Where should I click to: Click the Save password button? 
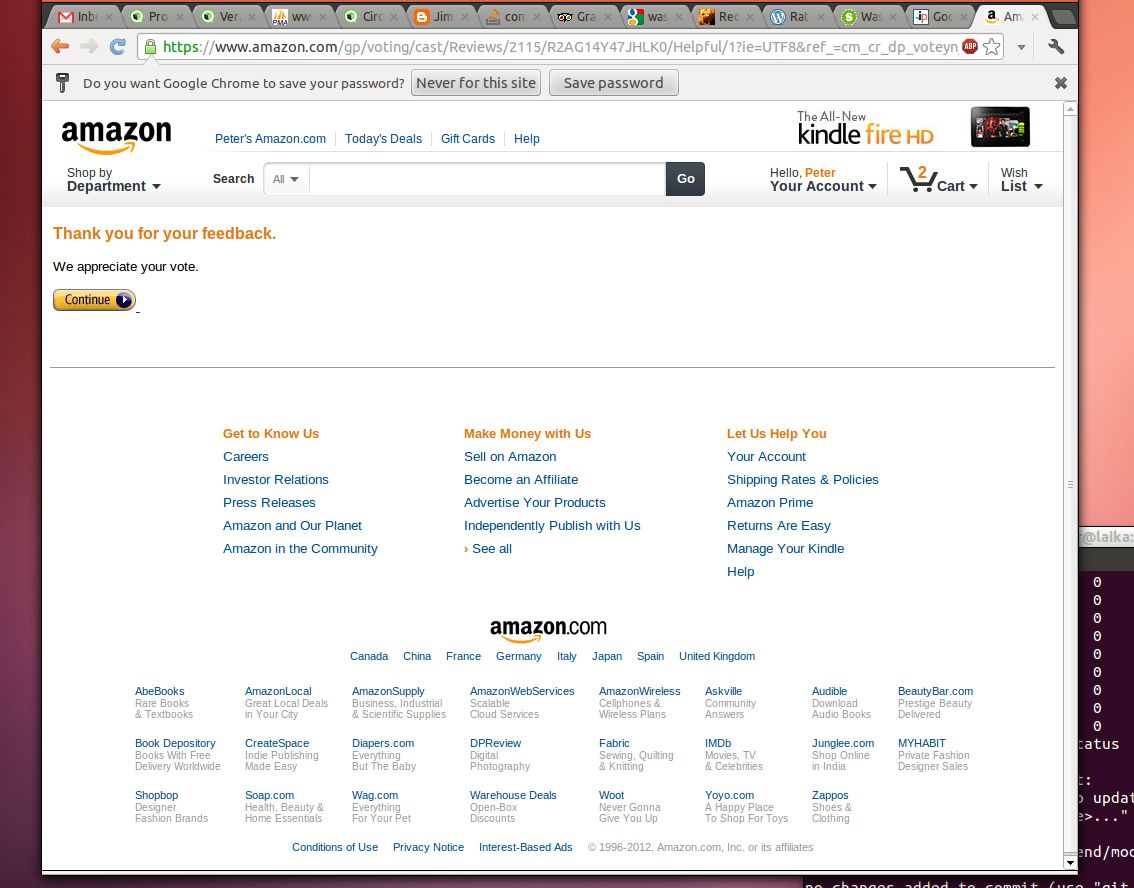pyautogui.click(x=613, y=82)
